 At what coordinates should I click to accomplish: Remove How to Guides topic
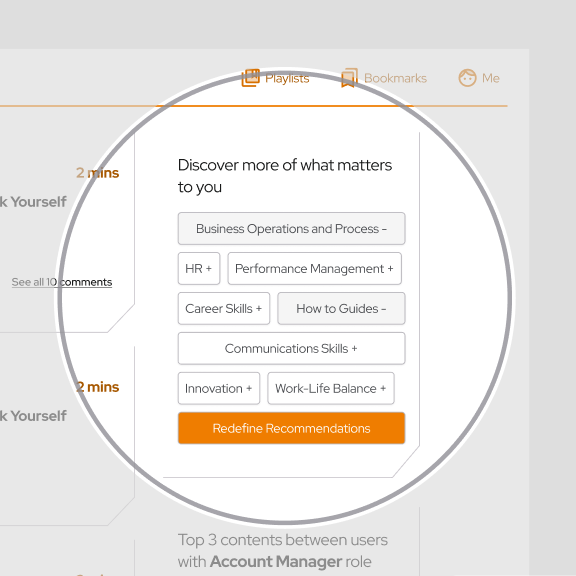pyautogui.click(x=341, y=309)
